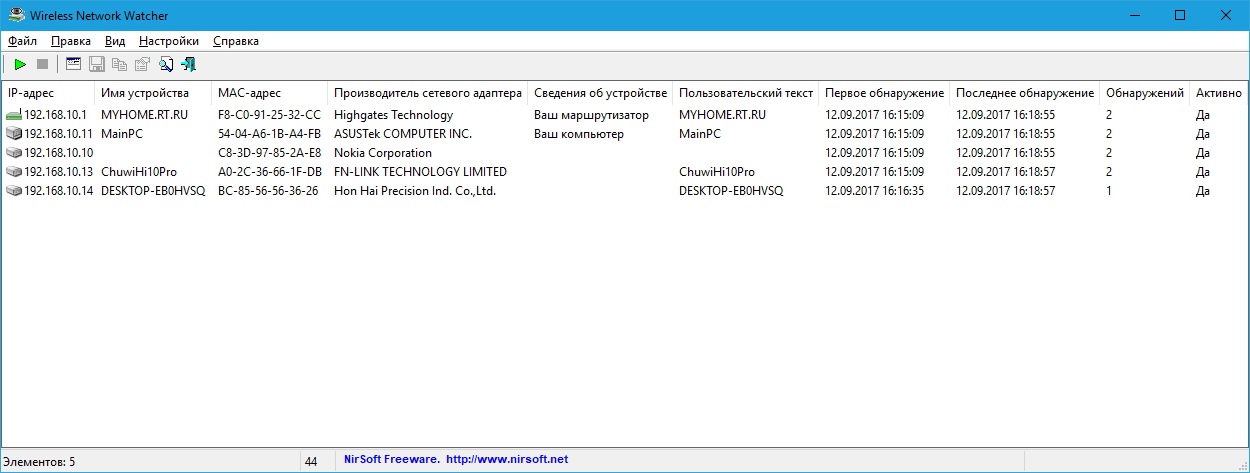Image resolution: width=1250 pixels, height=473 pixels.
Task: Click the Элементов: 5 status bar entry
Action: click(x=39, y=462)
